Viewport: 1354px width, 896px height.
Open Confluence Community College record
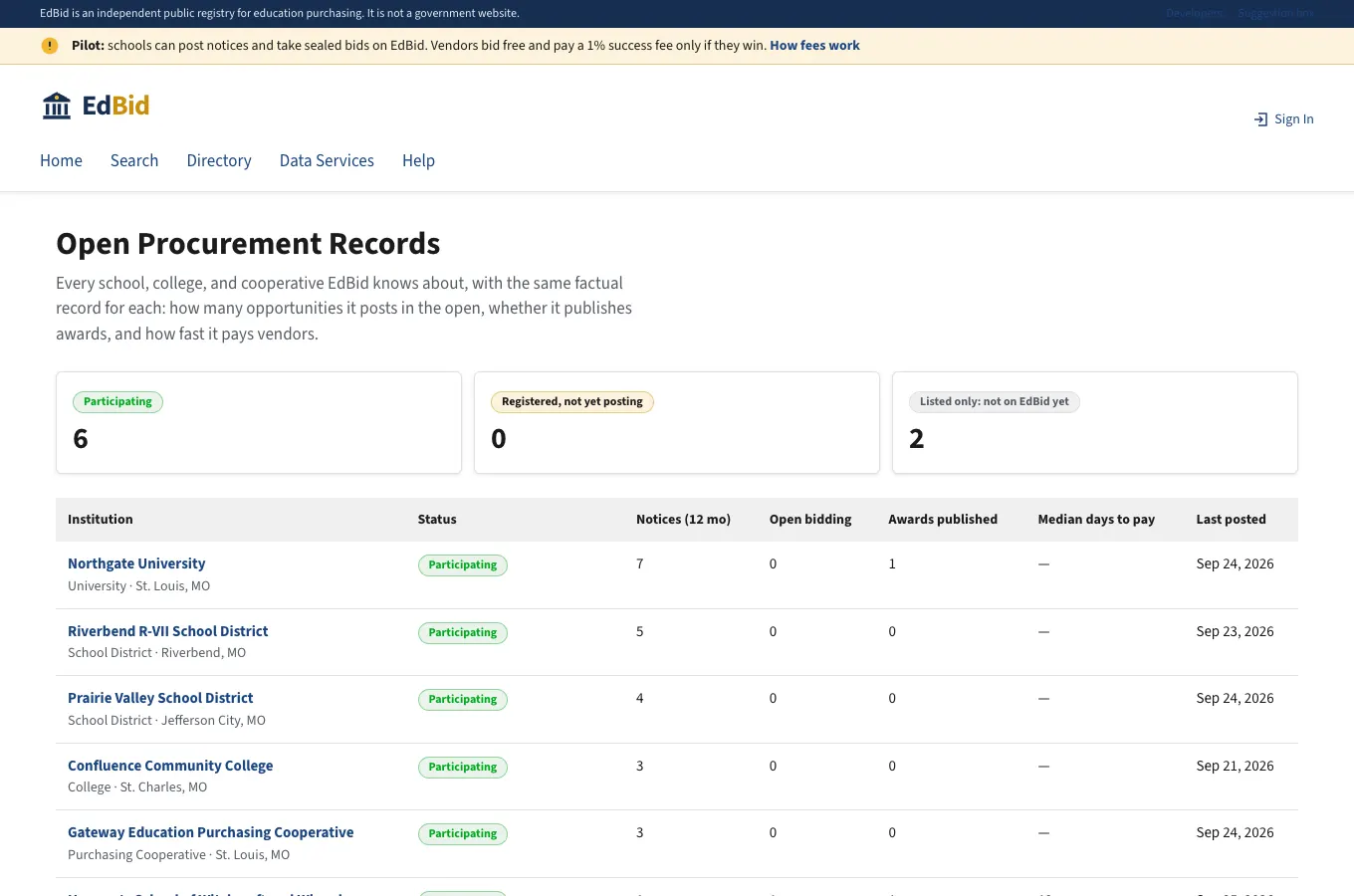point(170,766)
